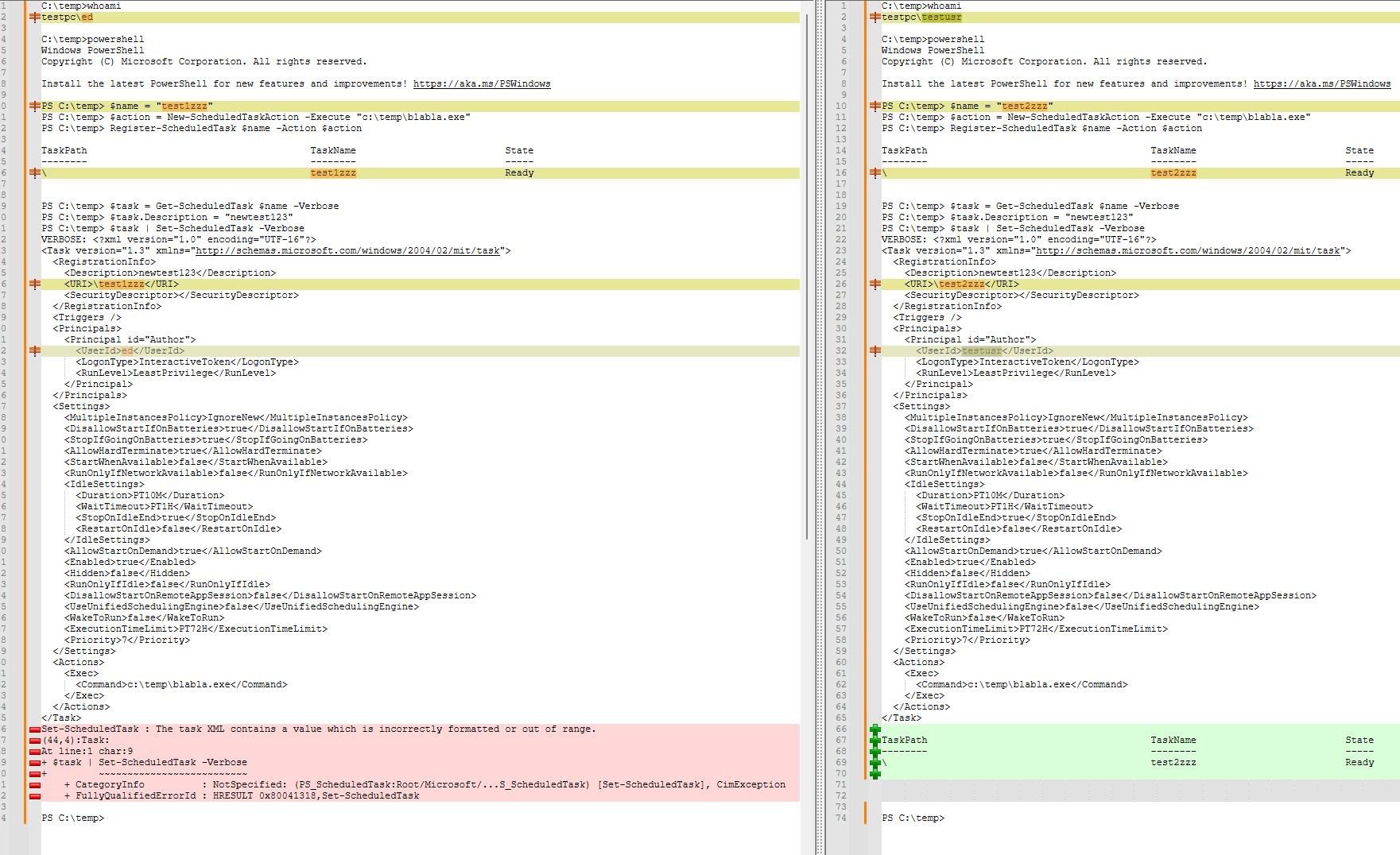
Task: Open the aka.ms/PSWindows link in right pane
Action: tap(1322, 83)
